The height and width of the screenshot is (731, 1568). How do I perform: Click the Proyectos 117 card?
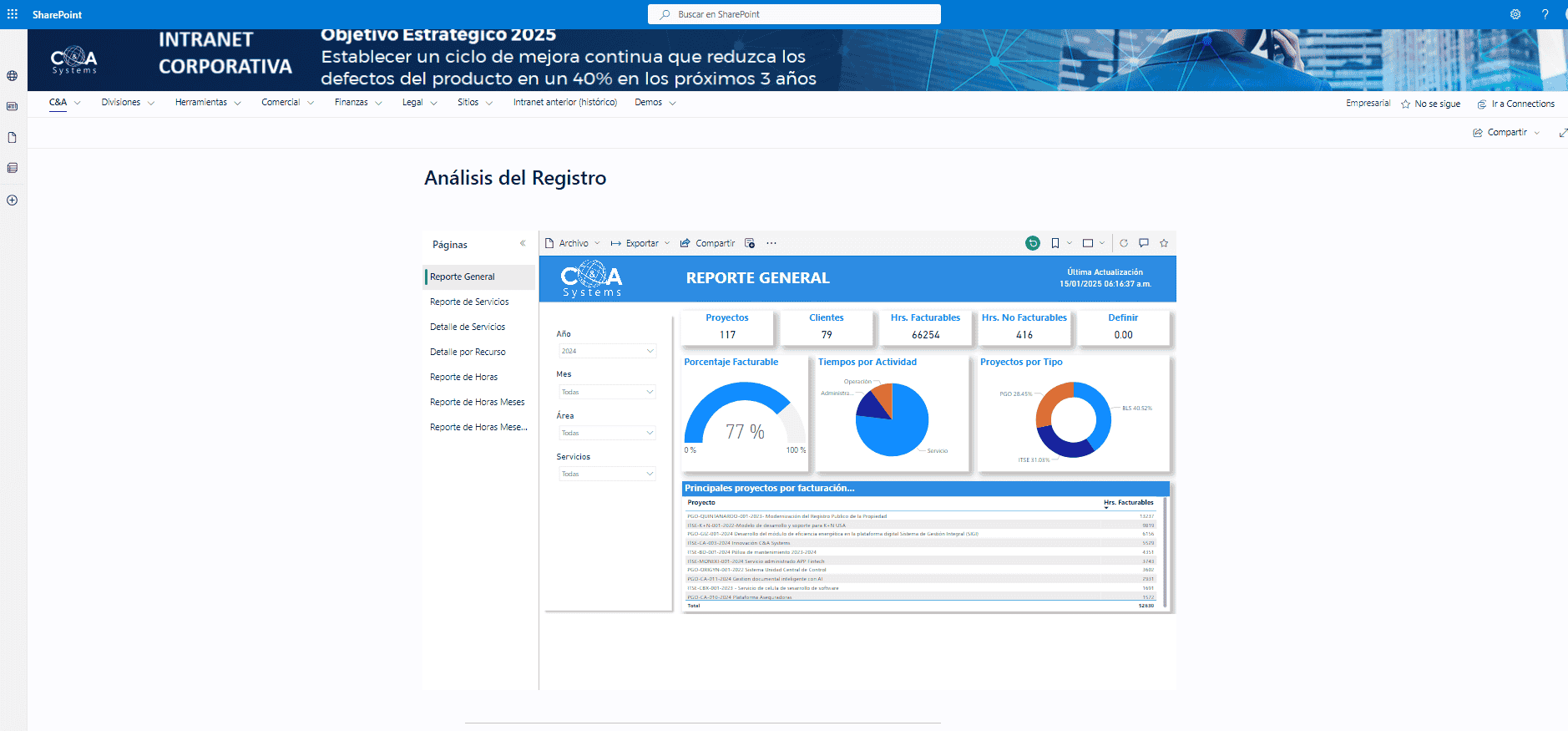[x=727, y=327]
